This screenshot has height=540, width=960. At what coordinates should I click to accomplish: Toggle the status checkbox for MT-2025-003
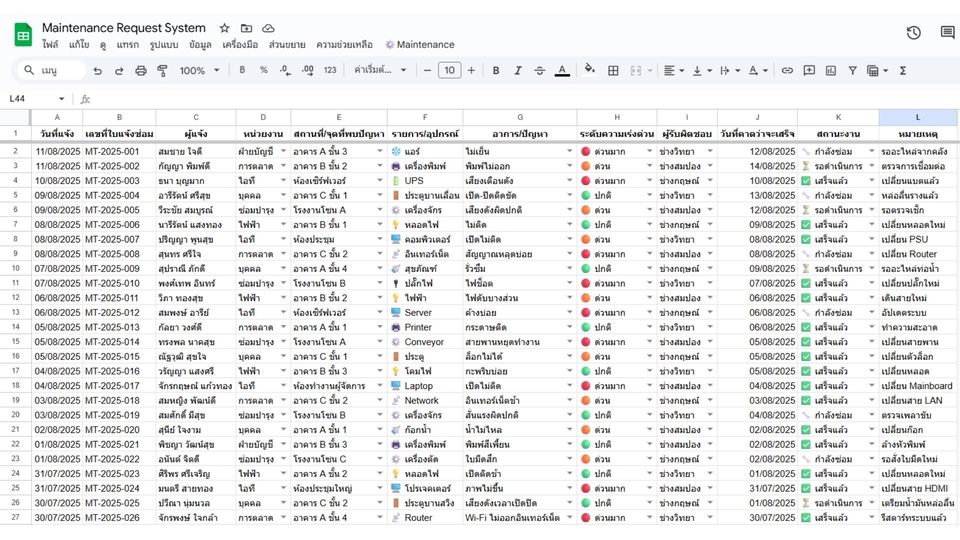point(806,181)
